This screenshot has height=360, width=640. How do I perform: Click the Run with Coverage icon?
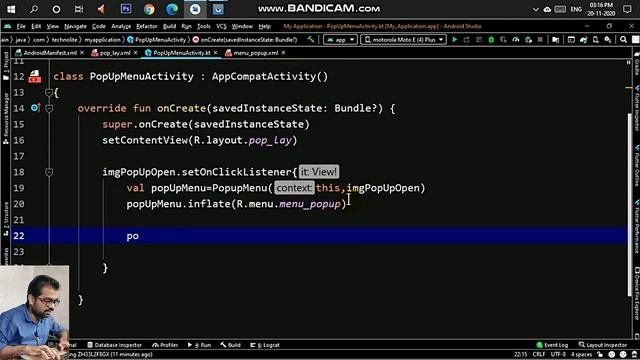pyautogui.click(x=503, y=40)
